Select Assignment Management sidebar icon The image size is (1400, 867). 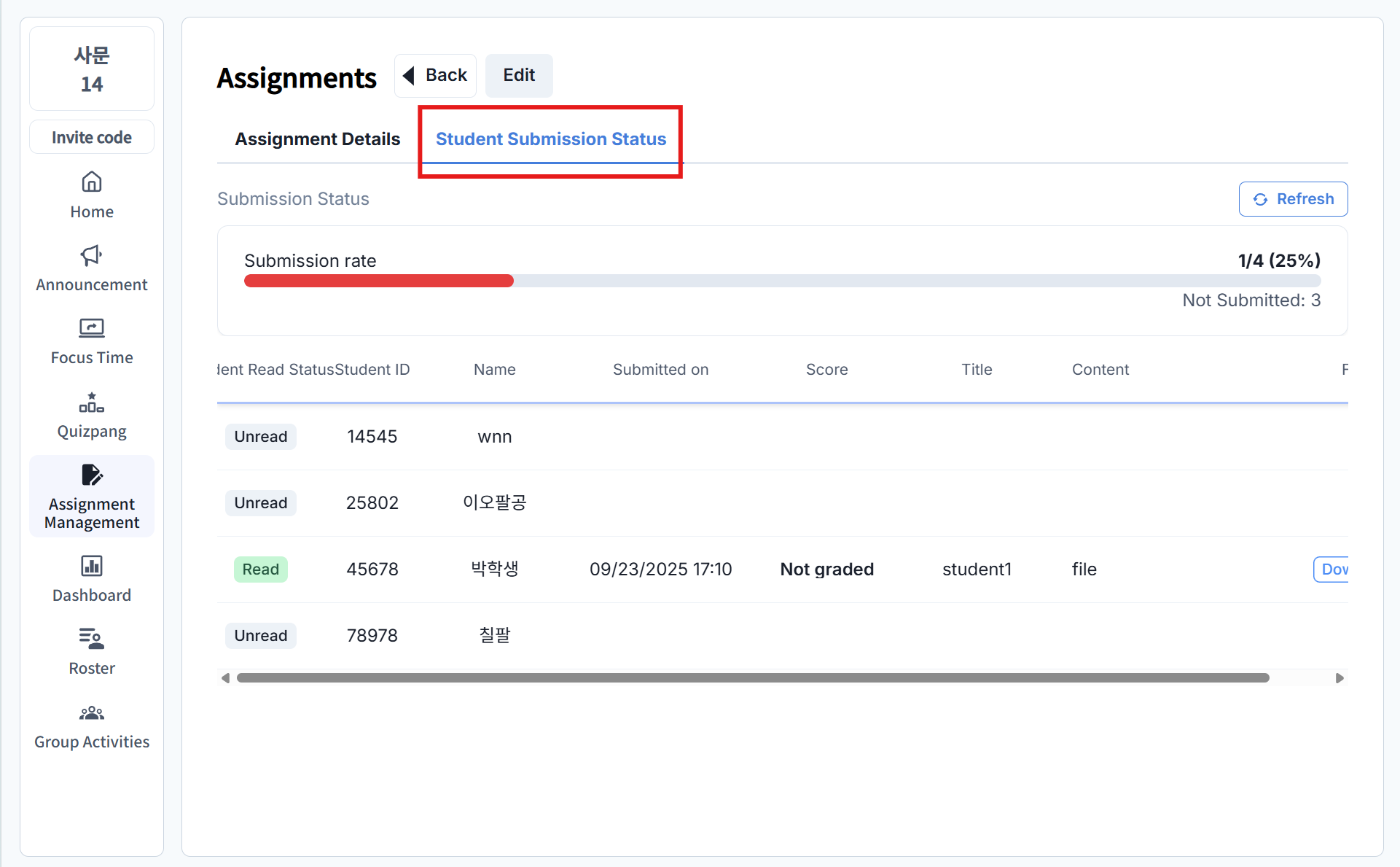pos(92,475)
